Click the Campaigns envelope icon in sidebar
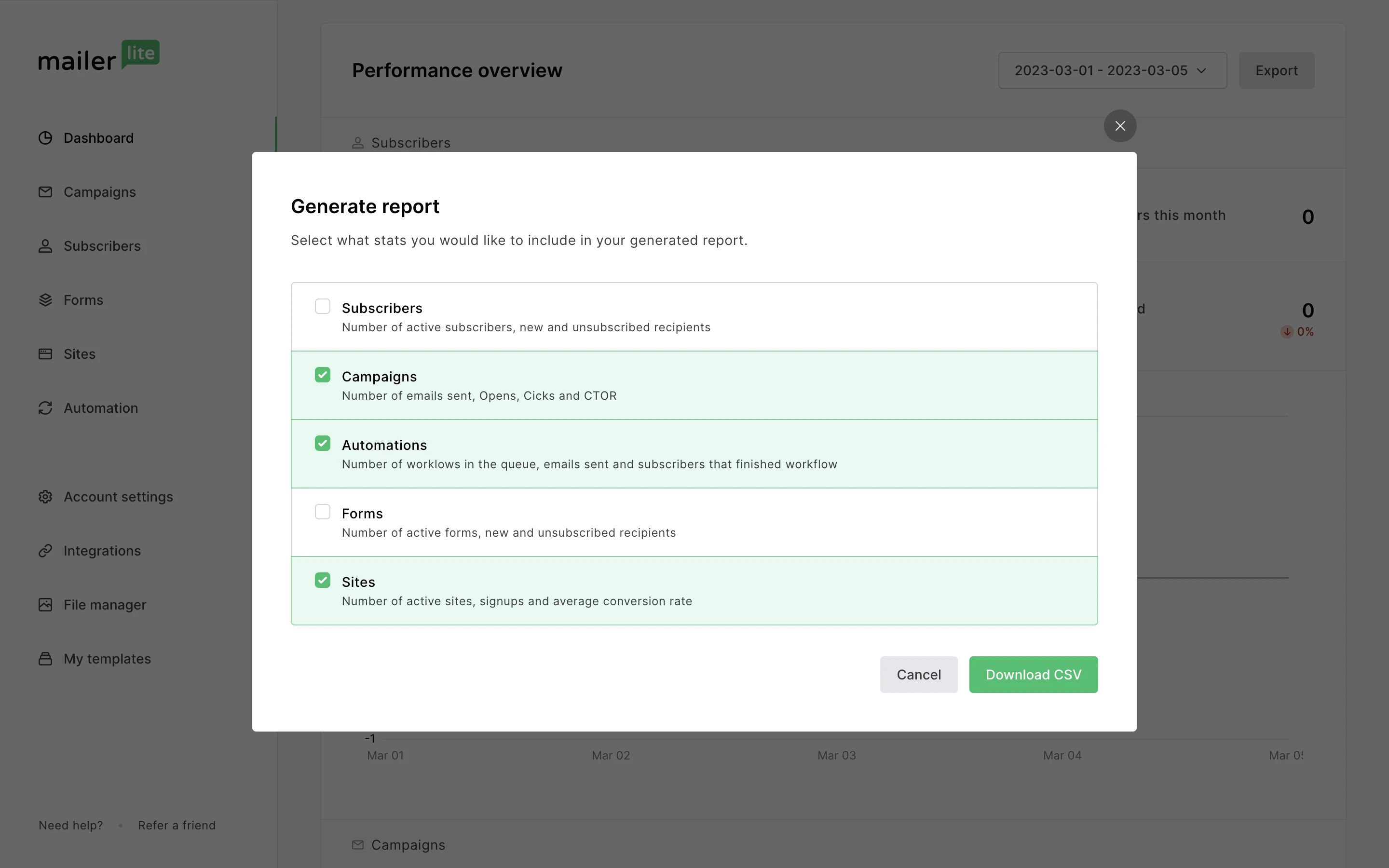Screen dimensions: 1389x868 [x=45, y=192]
